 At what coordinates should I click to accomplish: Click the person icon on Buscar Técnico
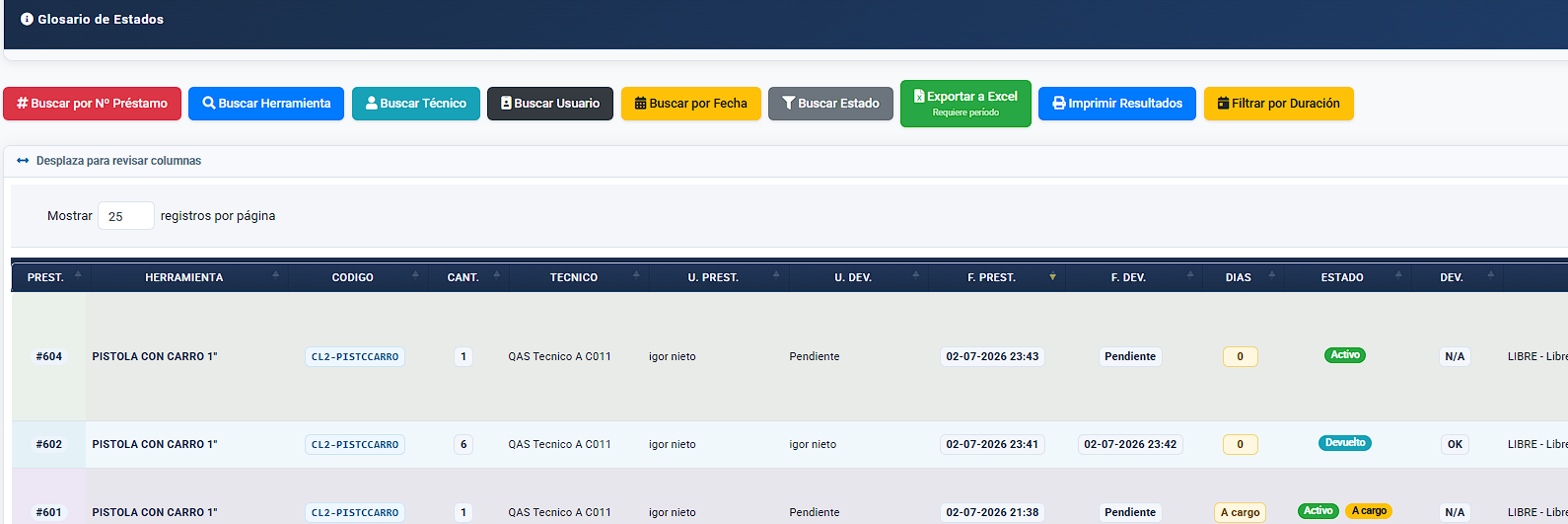point(372,103)
